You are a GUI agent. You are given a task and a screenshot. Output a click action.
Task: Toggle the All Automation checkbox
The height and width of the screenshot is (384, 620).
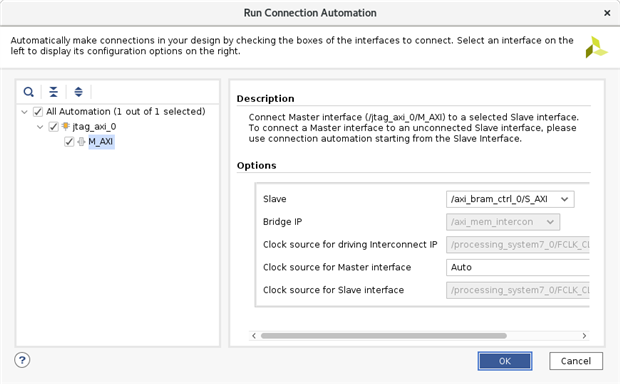pos(38,112)
